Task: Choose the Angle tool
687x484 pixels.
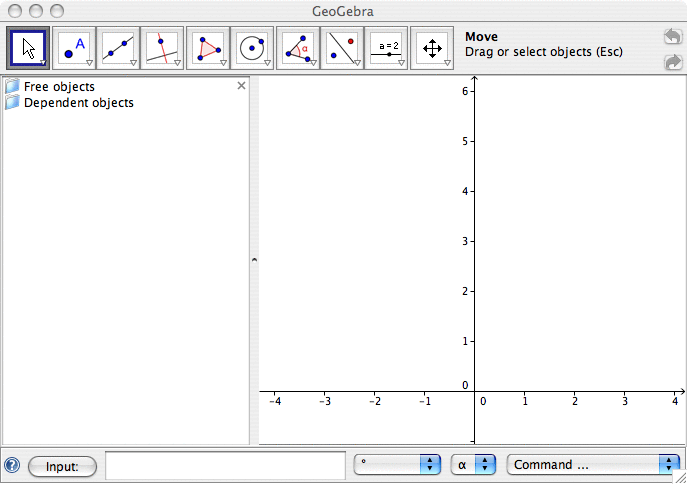Action: [x=298, y=47]
